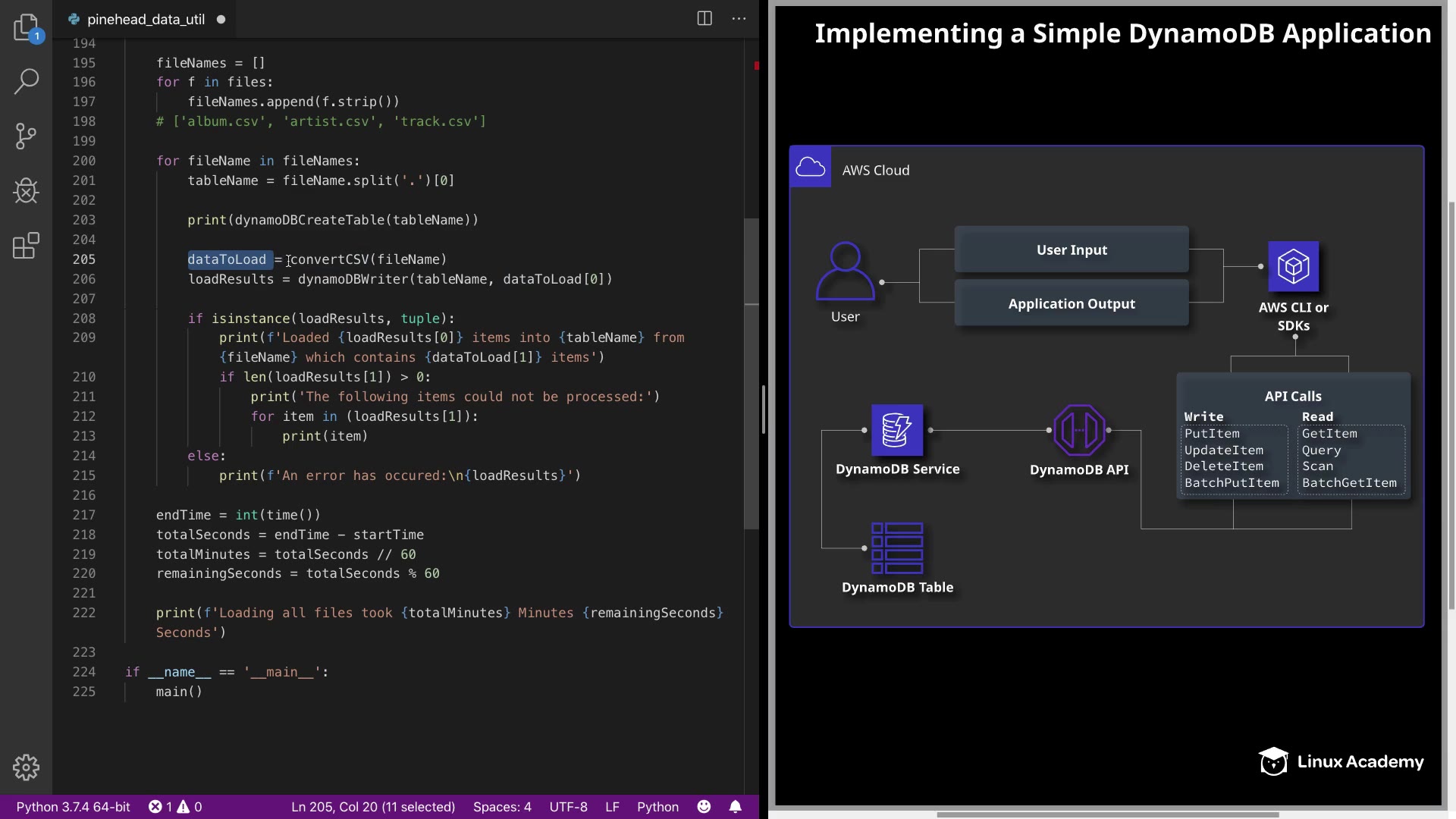Image resolution: width=1456 pixels, height=819 pixels.
Task: Open the Extensions view icon
Action: pyautogui.click(x=26, y=246)
